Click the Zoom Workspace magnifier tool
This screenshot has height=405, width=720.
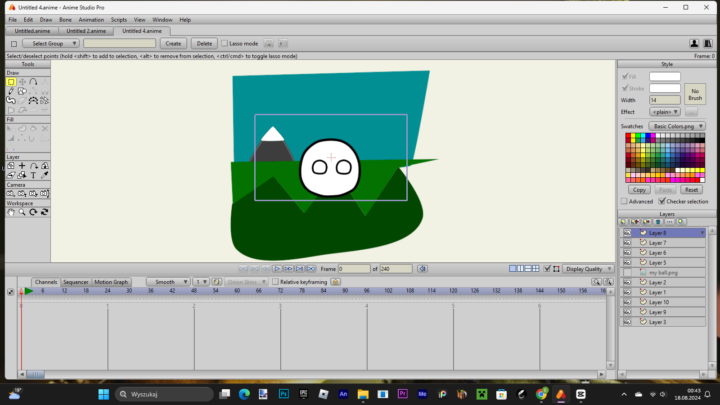[x=22, y=212]
